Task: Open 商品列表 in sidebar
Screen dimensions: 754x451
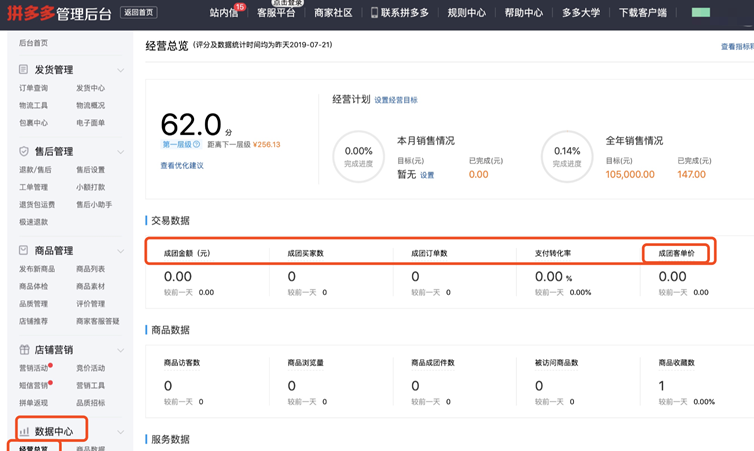Action: click(x=90, y=269)
